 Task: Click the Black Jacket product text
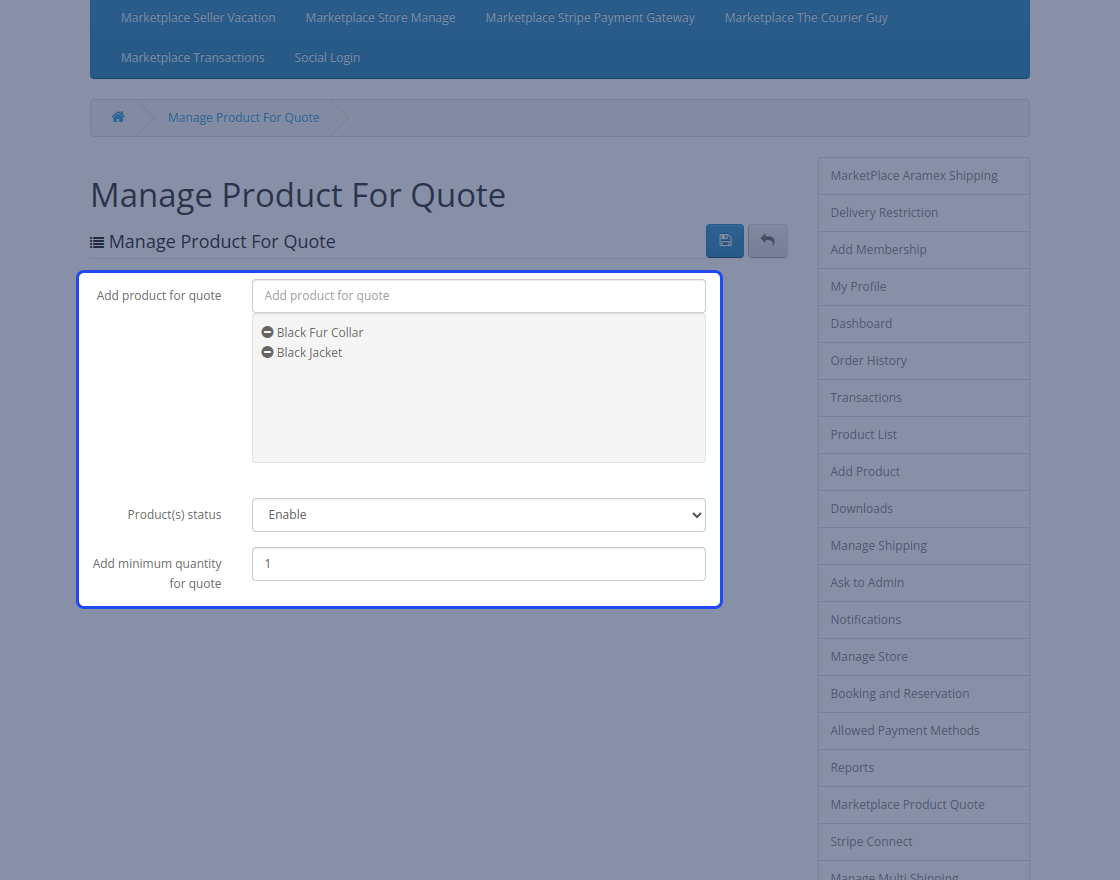click(309, 352)
